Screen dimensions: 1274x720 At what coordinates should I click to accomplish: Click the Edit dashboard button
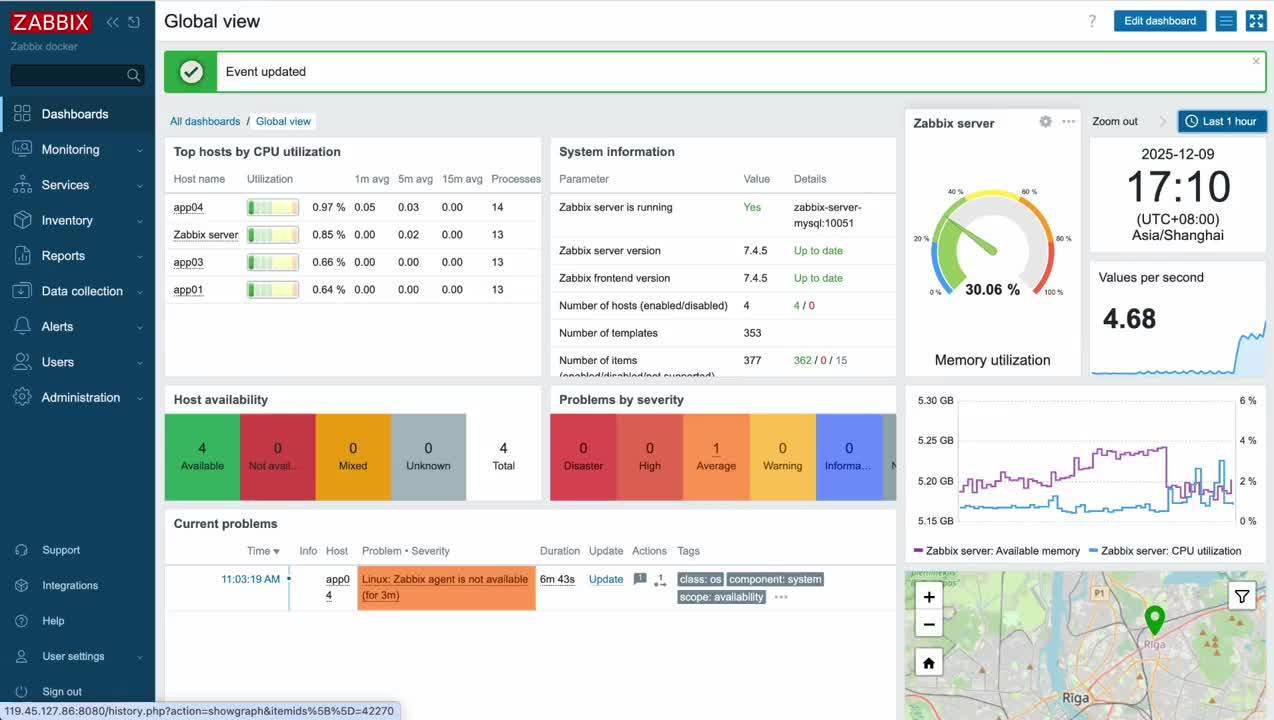click(x=1159, y=20)
